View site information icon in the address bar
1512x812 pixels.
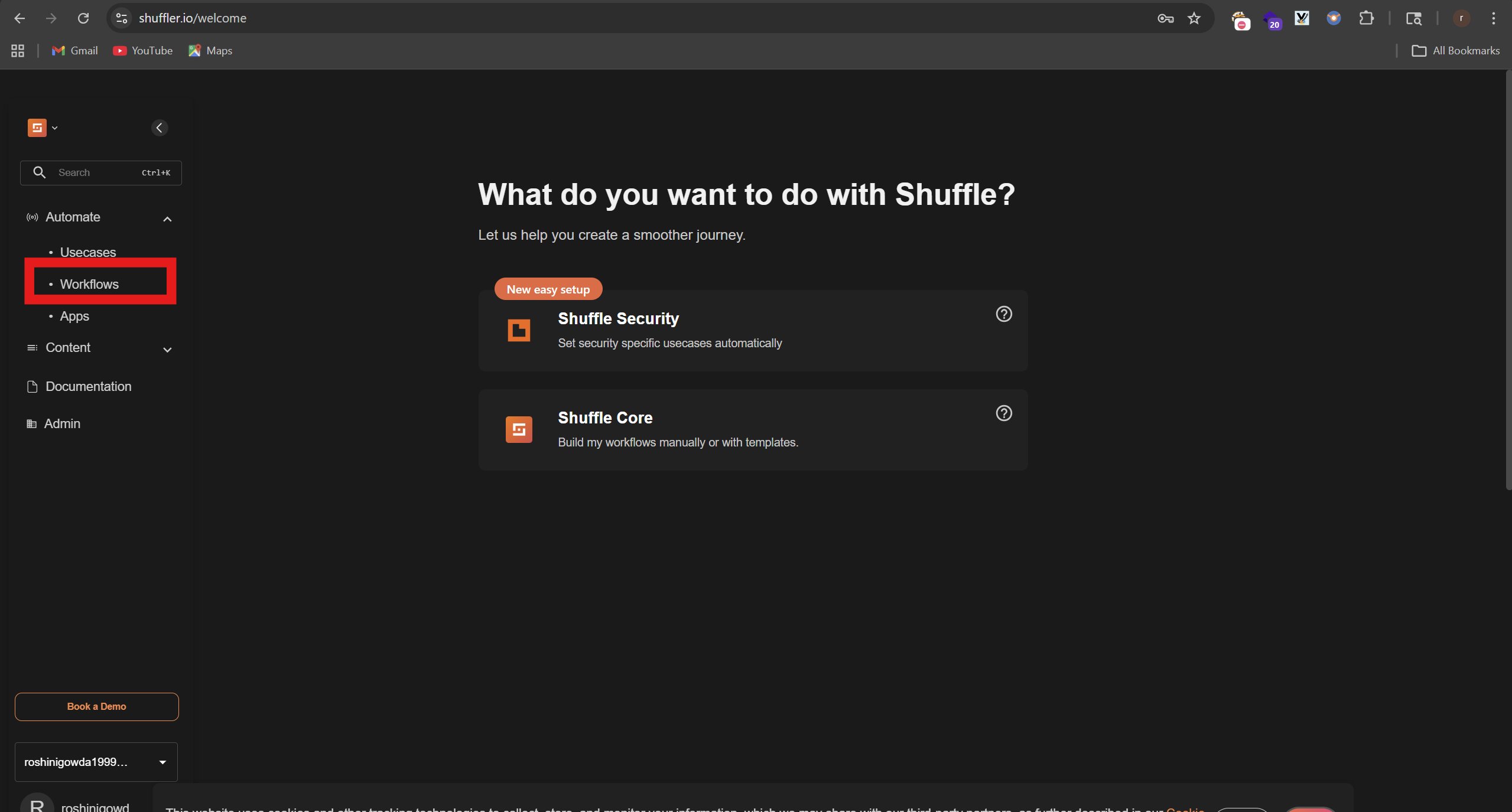coord(122,18)
